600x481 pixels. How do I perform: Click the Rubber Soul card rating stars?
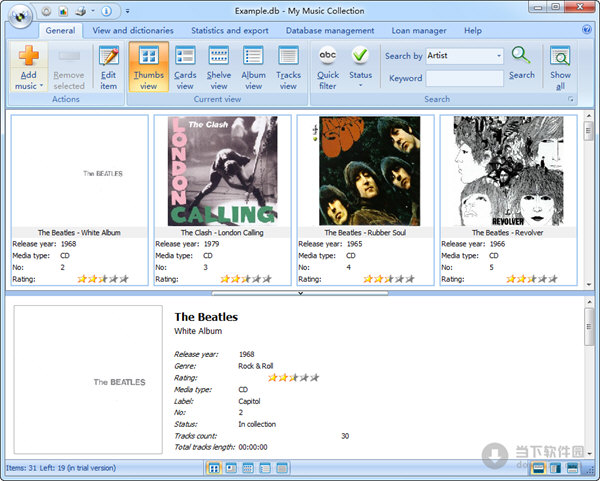click(389, 279)
